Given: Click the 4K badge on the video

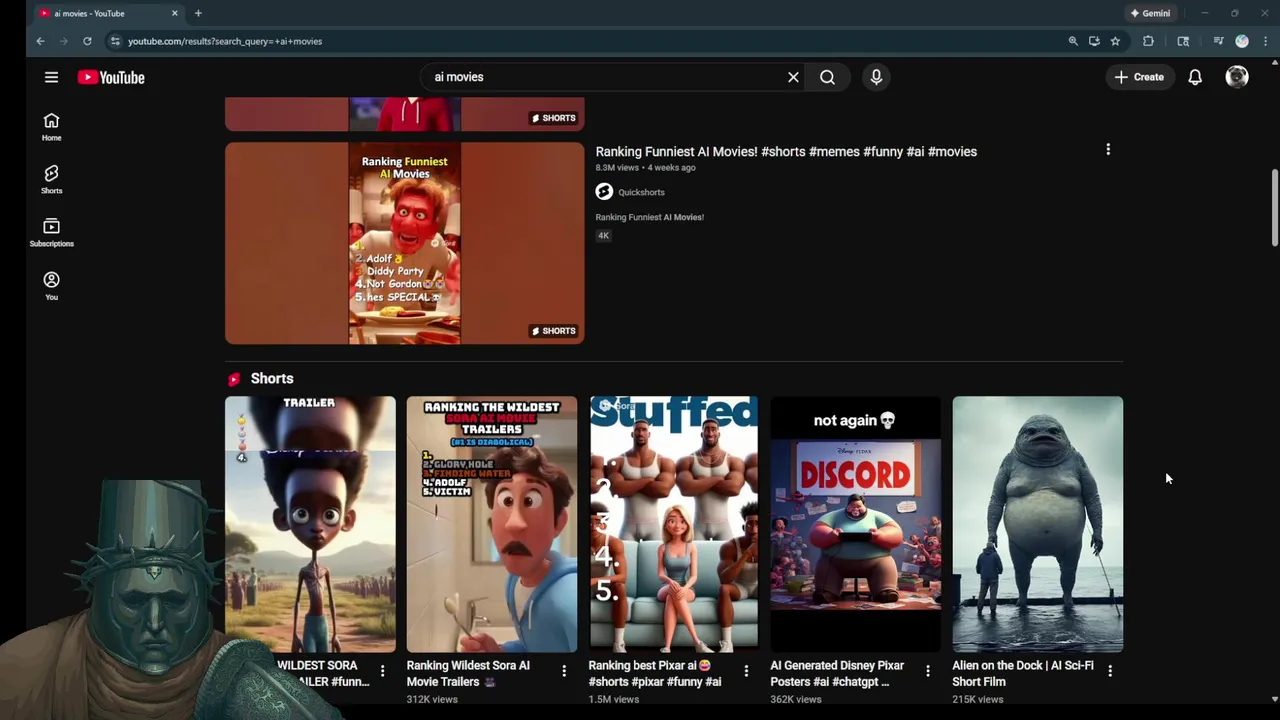Looking at the screenshot, I should point(603,235).
